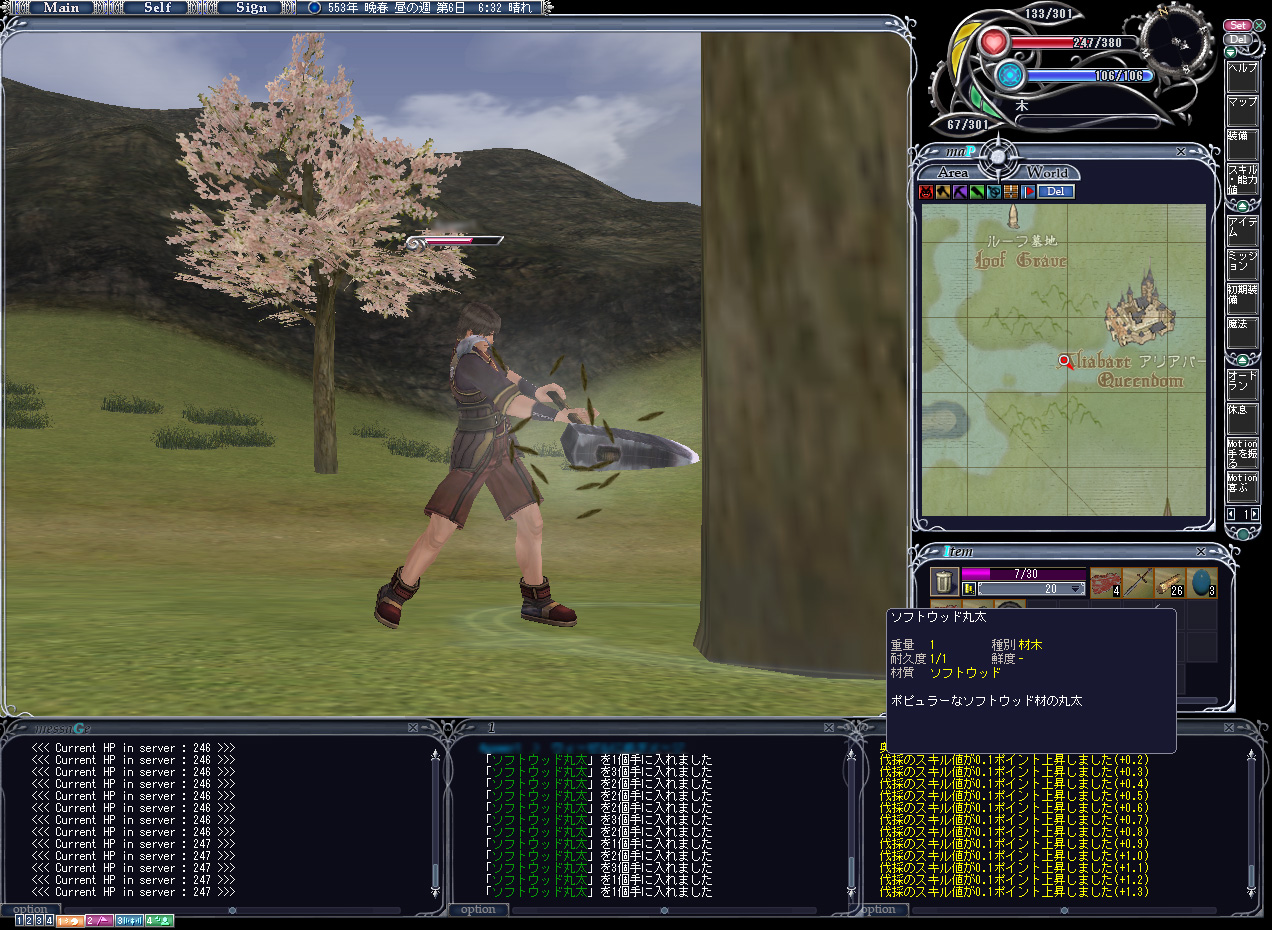Select the red meat item with count 4

point(1105,582)
